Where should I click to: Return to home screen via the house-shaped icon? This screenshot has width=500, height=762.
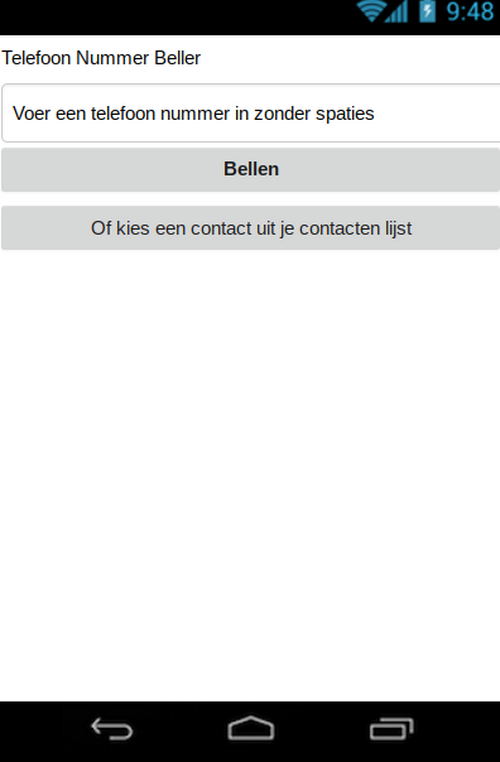pos(251,728)
